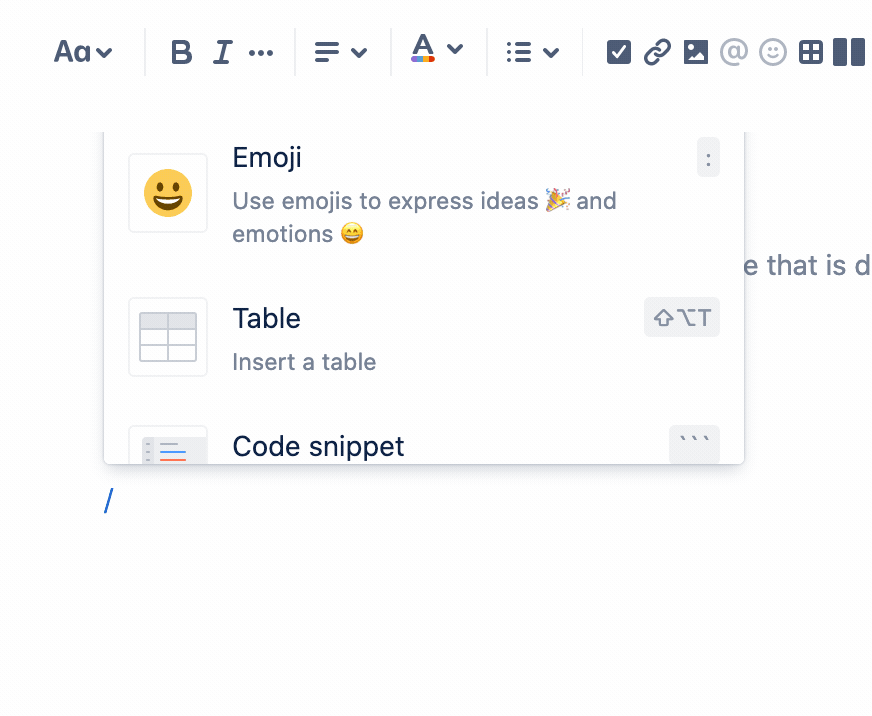
Task: Click the backtick shortcut badge for Code snippet
Action: 695,444
